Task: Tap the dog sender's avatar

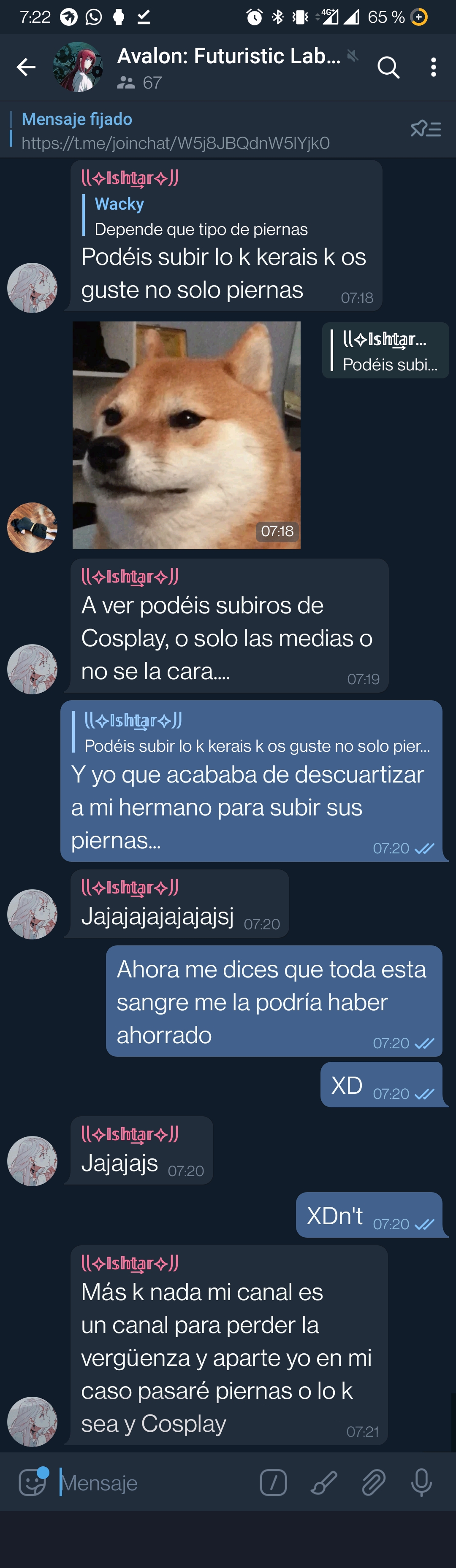Action: pyautogui.click(x=32, y=527)
